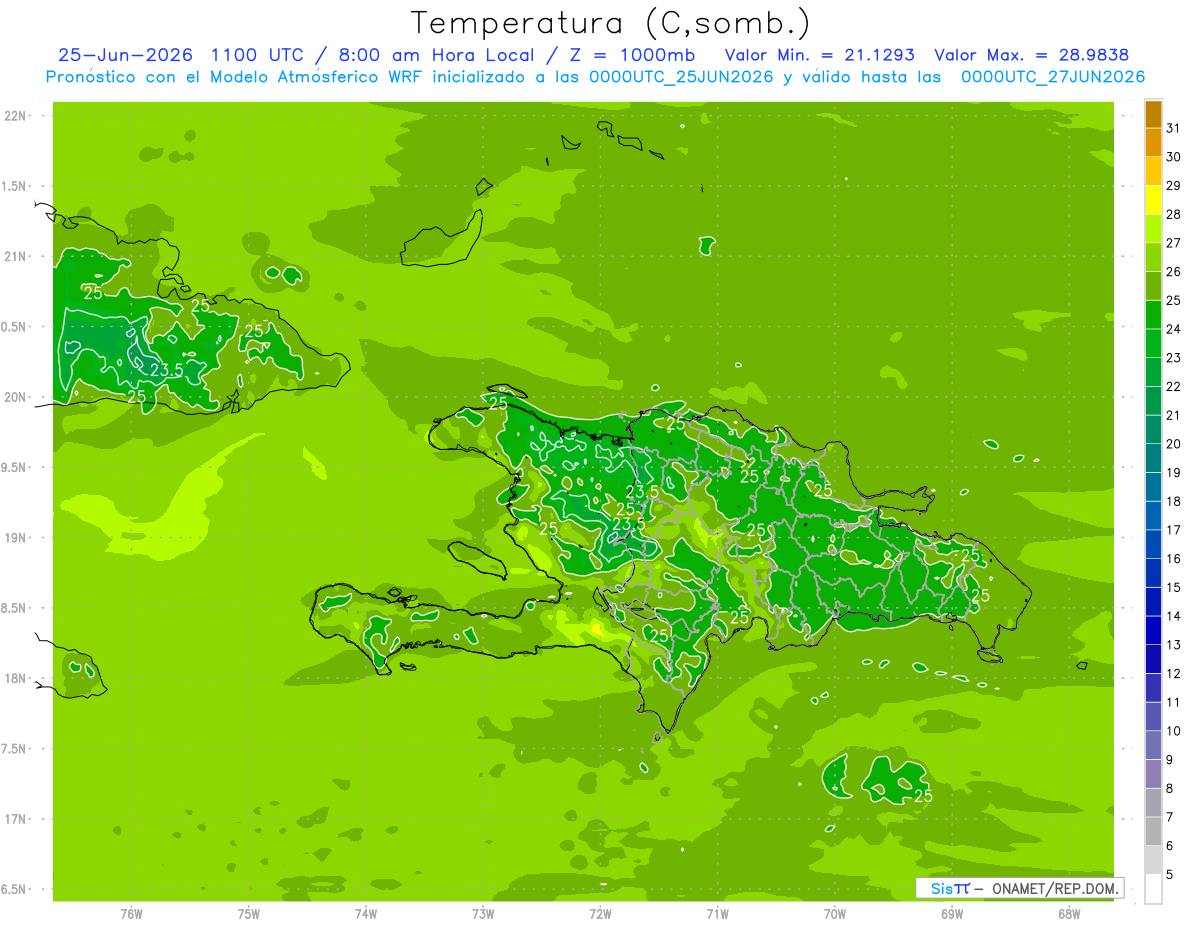The image size is (1200, 927).
Task: Click the '70W' longitude axis label
Action: point(835,914)
